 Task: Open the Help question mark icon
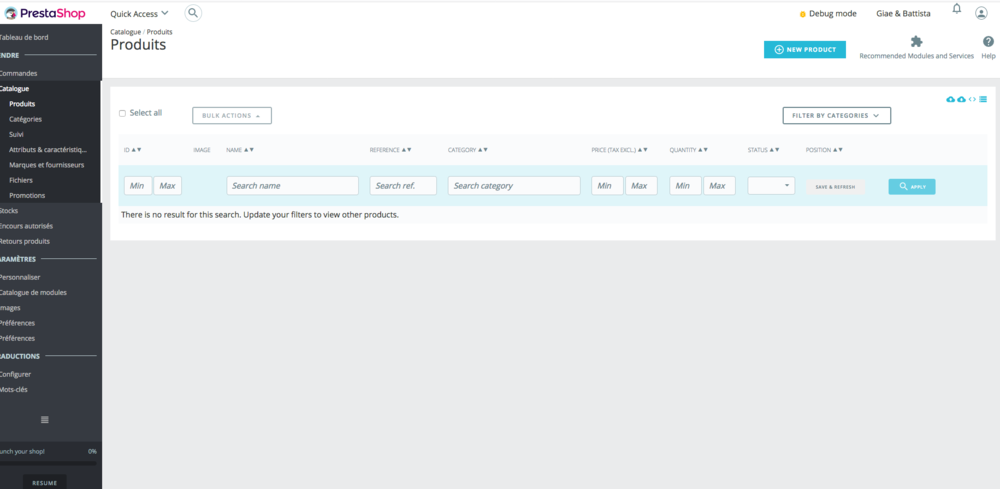coord(988,41)
